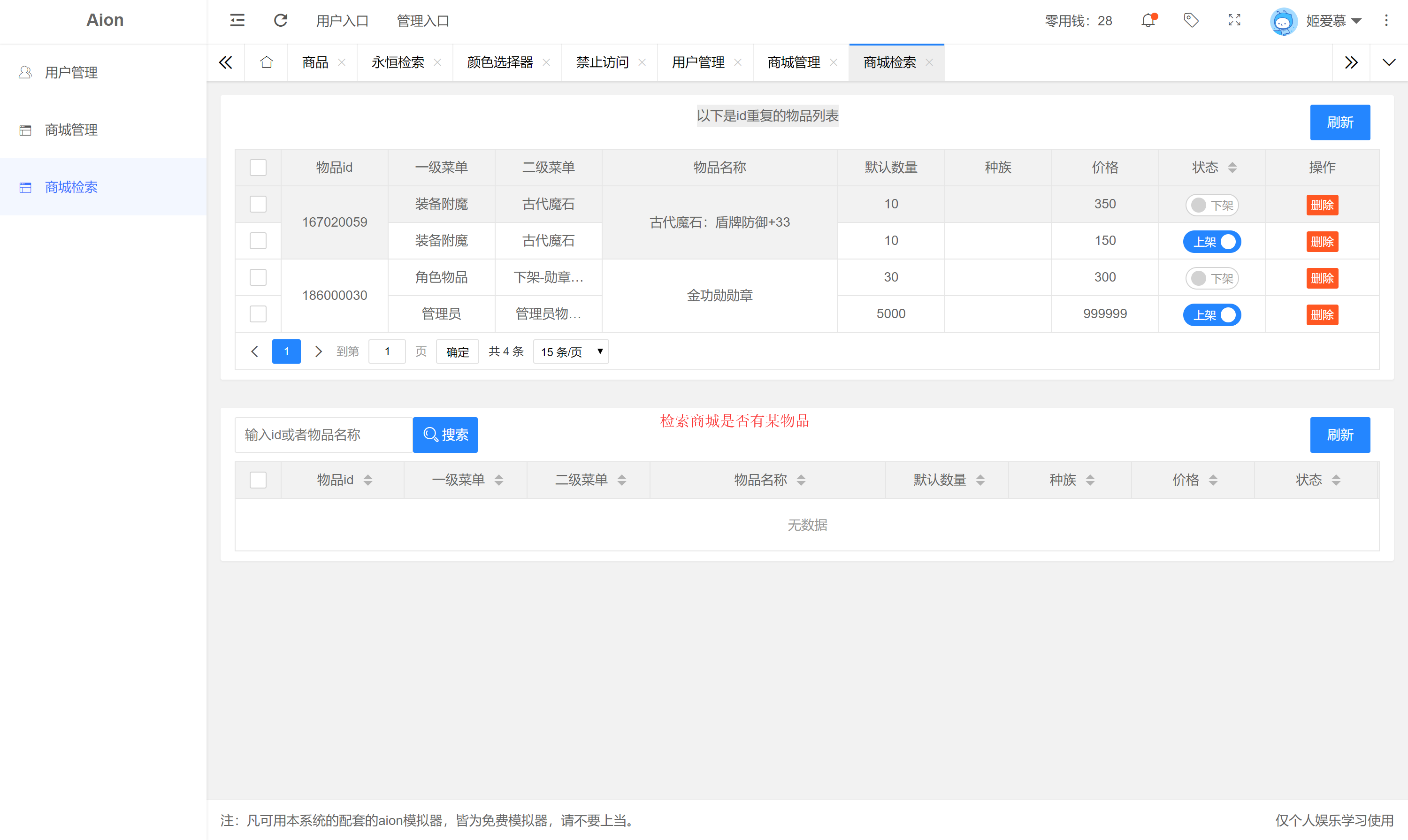Viewport: 1408px width, 840px height.
Task: Click the 搜索 button
Action: pos(445,435)
